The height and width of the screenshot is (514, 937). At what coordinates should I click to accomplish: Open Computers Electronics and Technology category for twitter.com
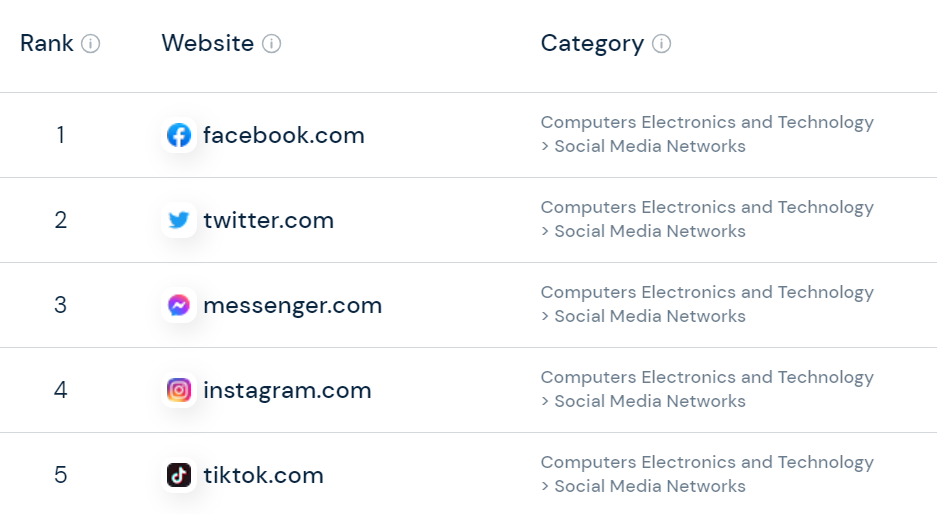(x=707, y=207)
